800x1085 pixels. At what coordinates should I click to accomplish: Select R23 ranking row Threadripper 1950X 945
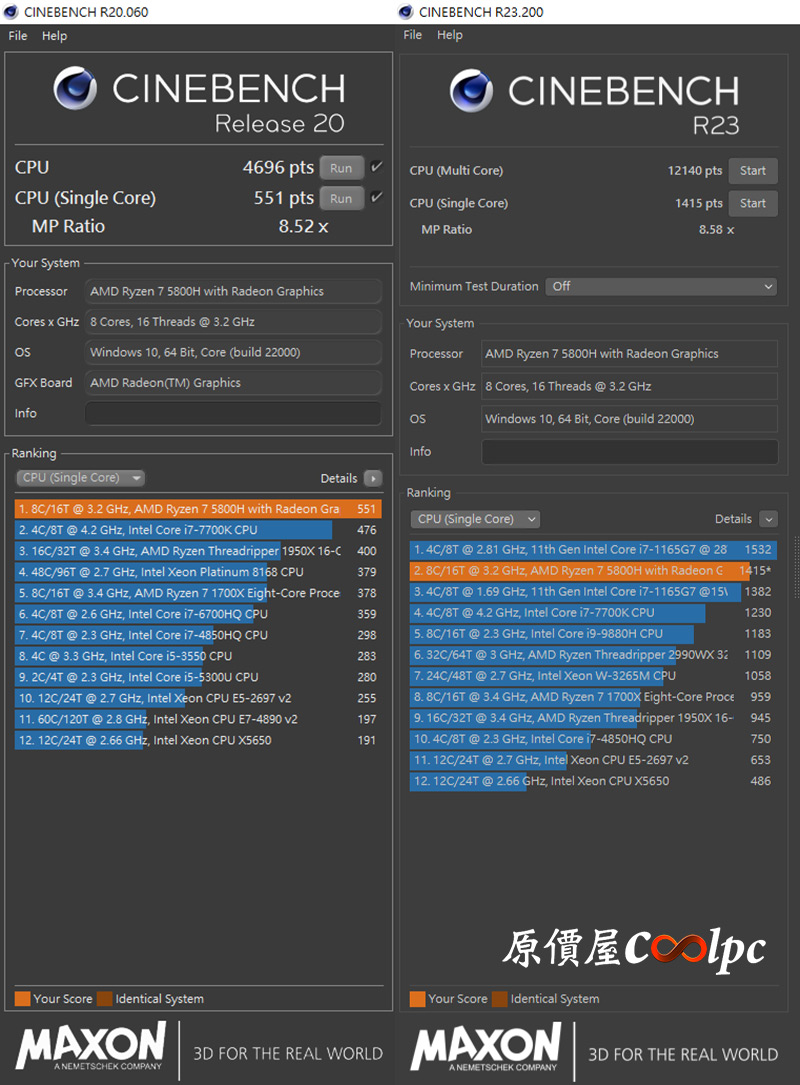pyautogui.click(x=593, y=718)
